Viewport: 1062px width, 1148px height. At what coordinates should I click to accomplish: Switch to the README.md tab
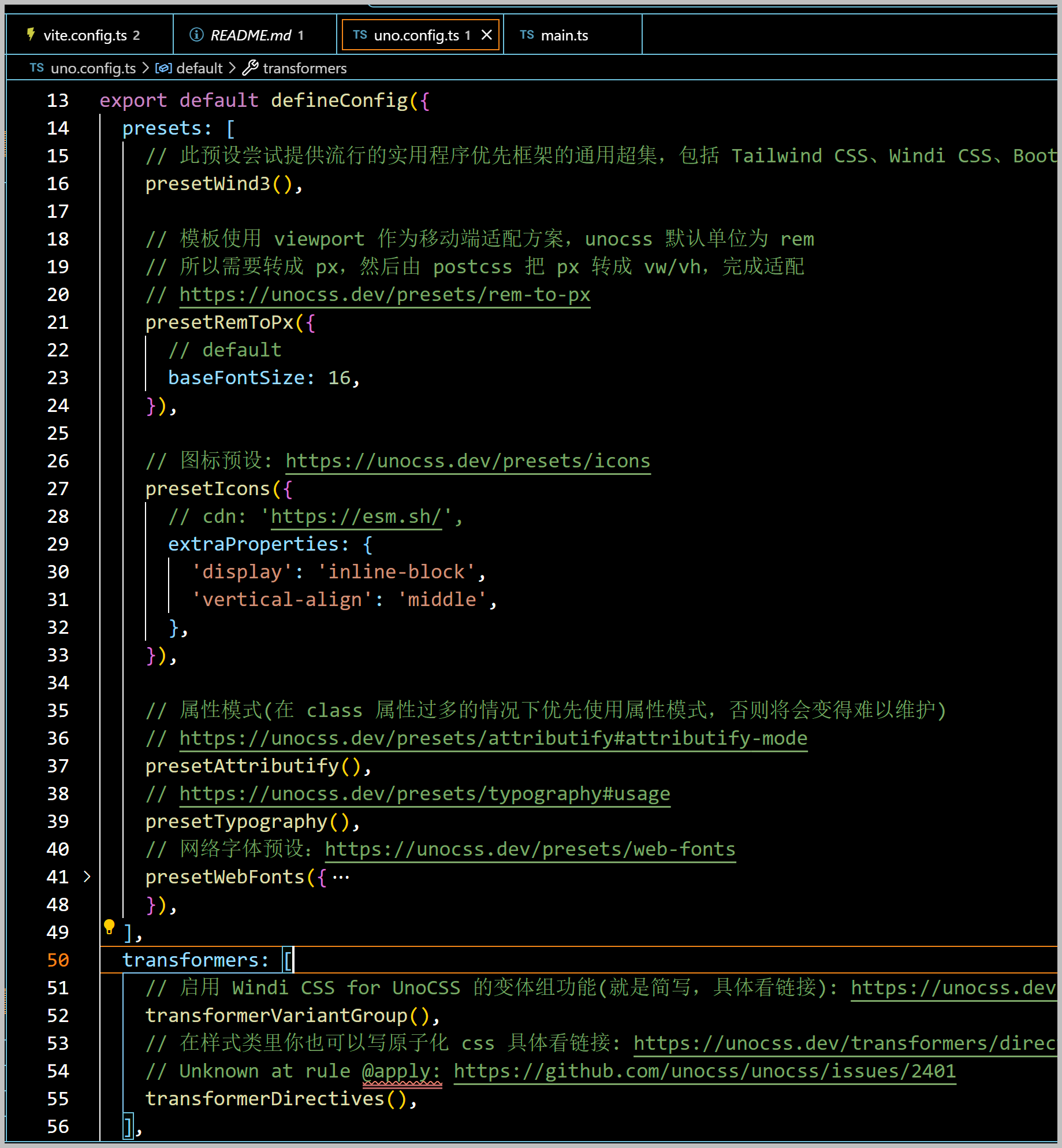point(251,35)
